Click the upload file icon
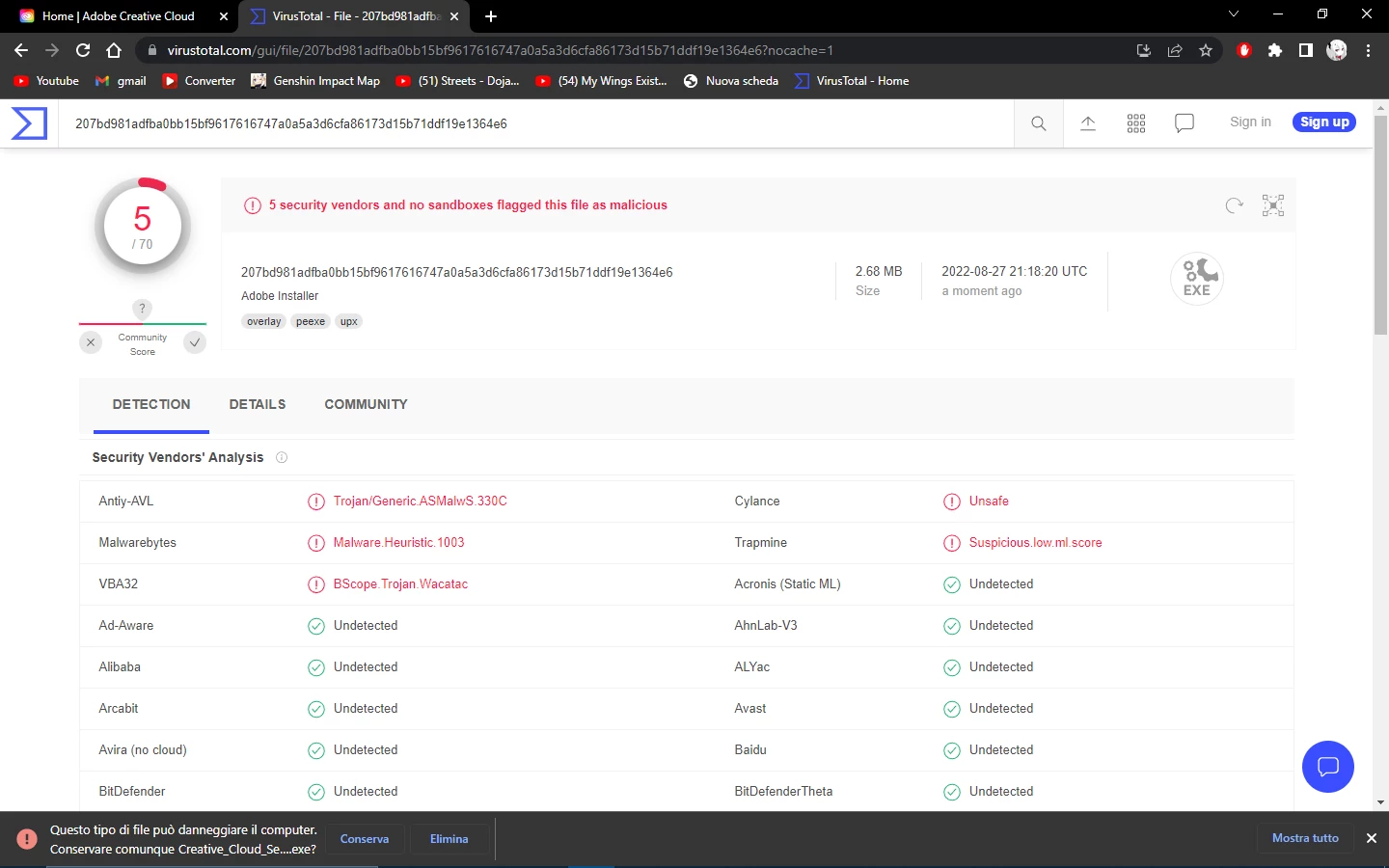This screenshot has width=1389, height=868. (x=1088, y=123)
